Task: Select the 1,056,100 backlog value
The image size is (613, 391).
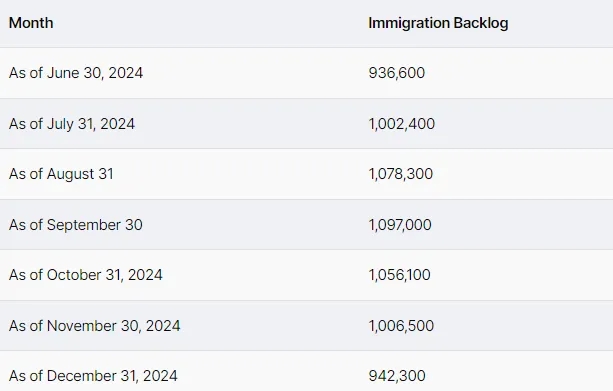Action: coord(400,275)
